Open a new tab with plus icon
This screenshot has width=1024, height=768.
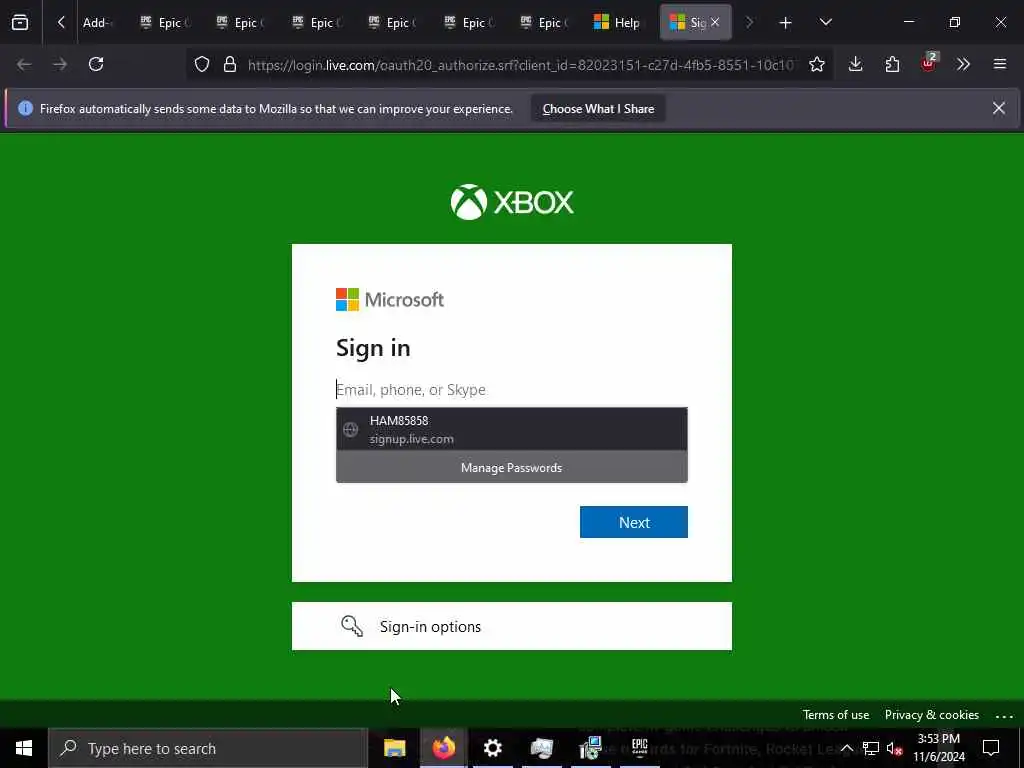click(785, 23)
